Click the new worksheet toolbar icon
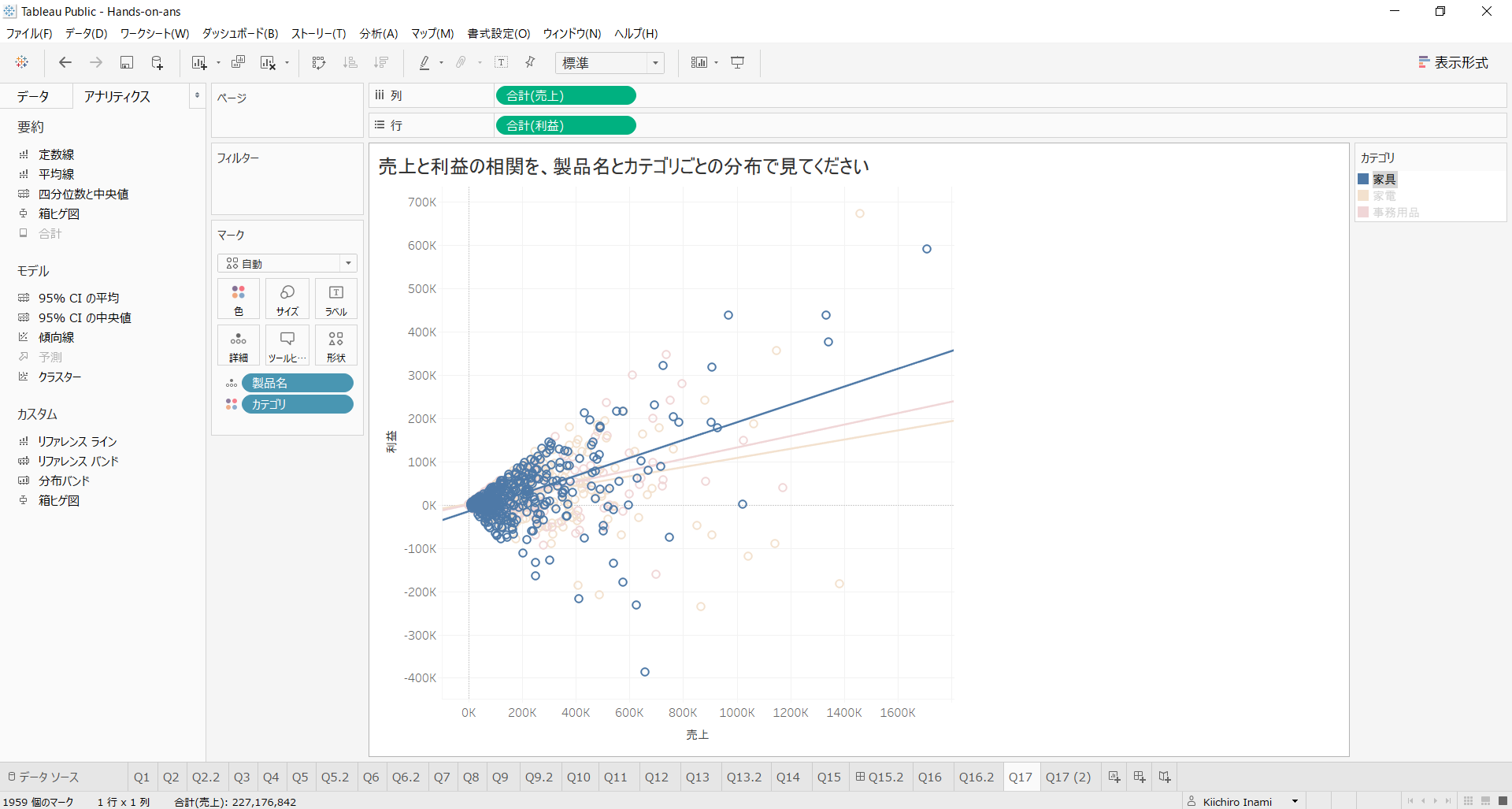 pyautogui.click(x=198, y=62)
